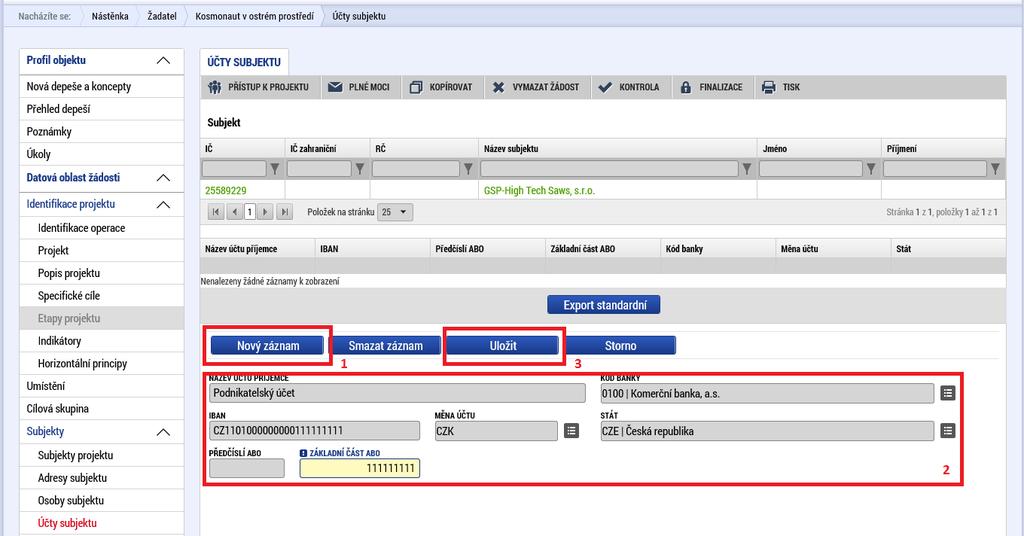Go to previous page of subjects
The image size is (1024, 536).
point(234,212)
